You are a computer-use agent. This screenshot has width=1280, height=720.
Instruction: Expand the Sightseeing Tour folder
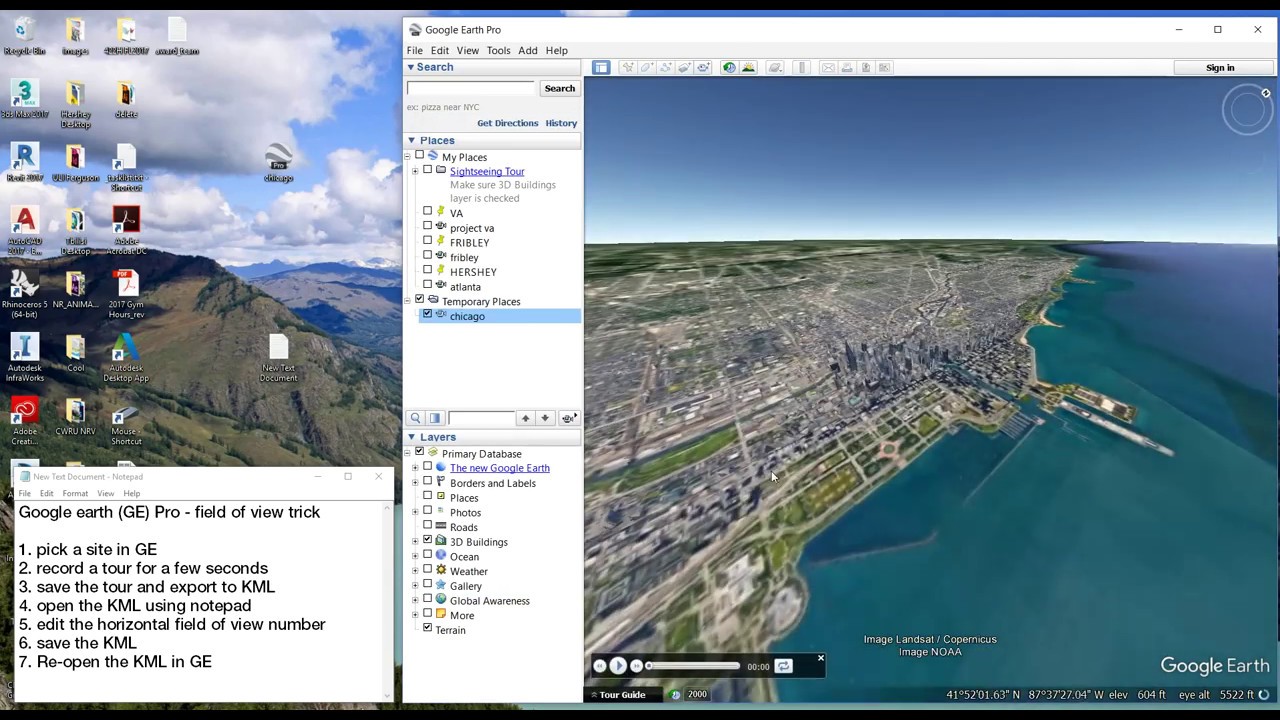(415, 171)
